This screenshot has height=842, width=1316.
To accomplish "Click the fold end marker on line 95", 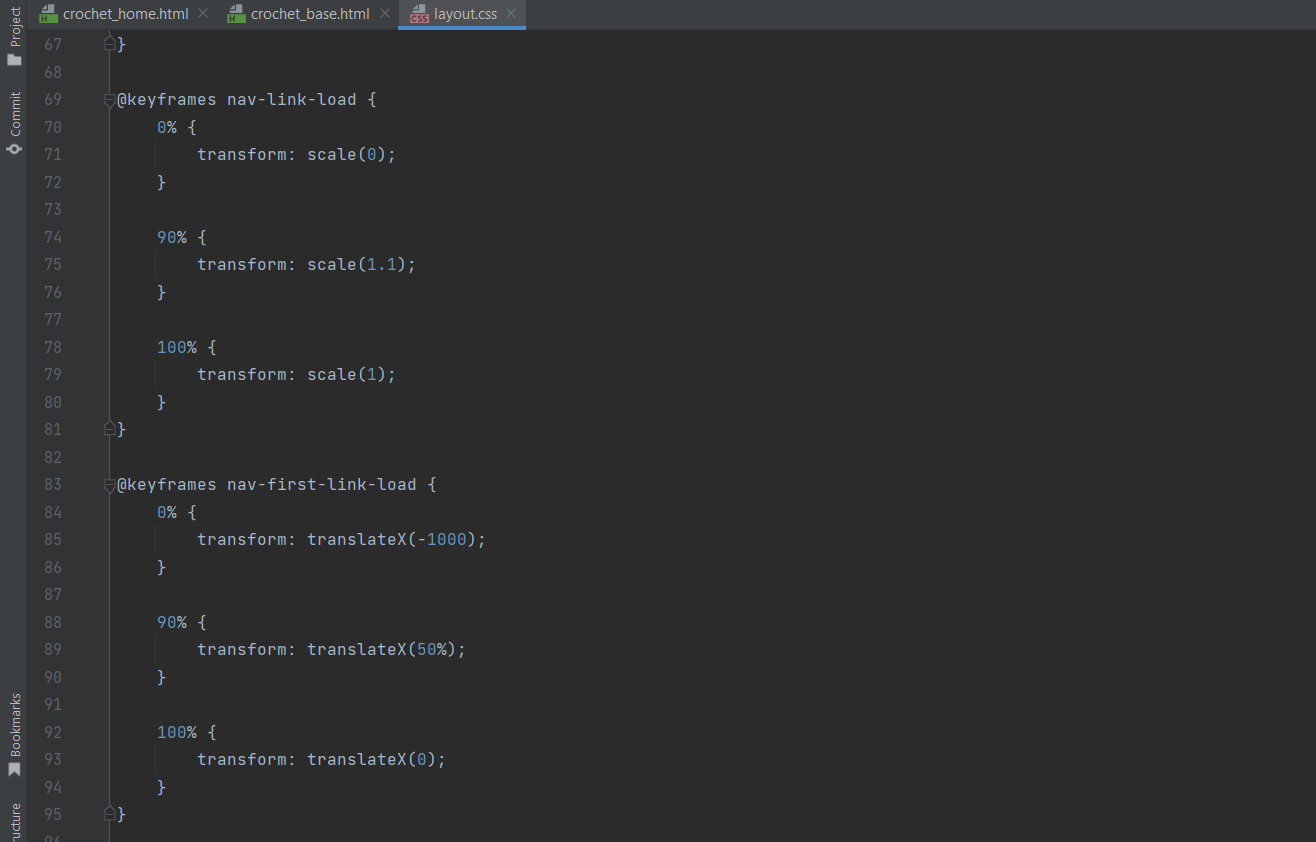I will click(110, 814).
